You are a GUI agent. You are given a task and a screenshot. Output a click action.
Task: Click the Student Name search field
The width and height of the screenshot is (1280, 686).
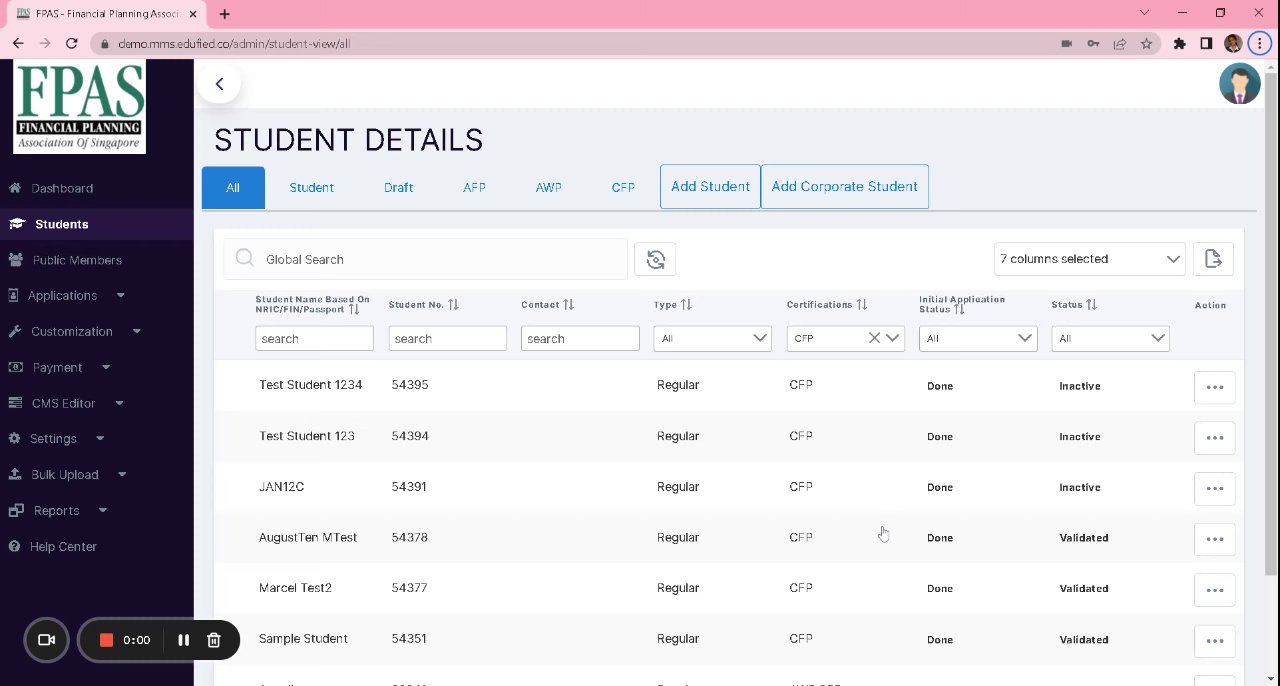(x=314, y=338)
